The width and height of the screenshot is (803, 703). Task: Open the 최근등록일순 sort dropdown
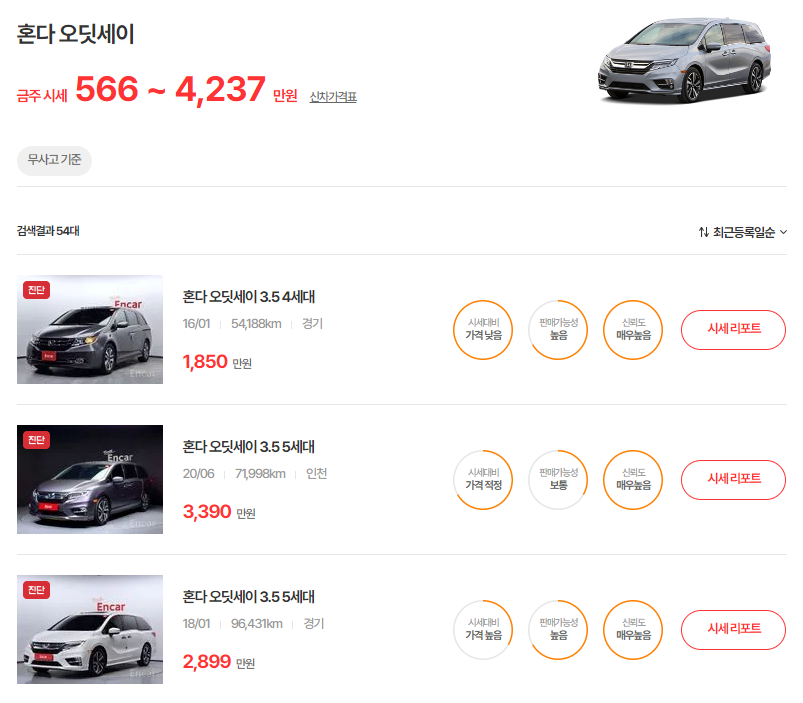[x=743, y=232]
